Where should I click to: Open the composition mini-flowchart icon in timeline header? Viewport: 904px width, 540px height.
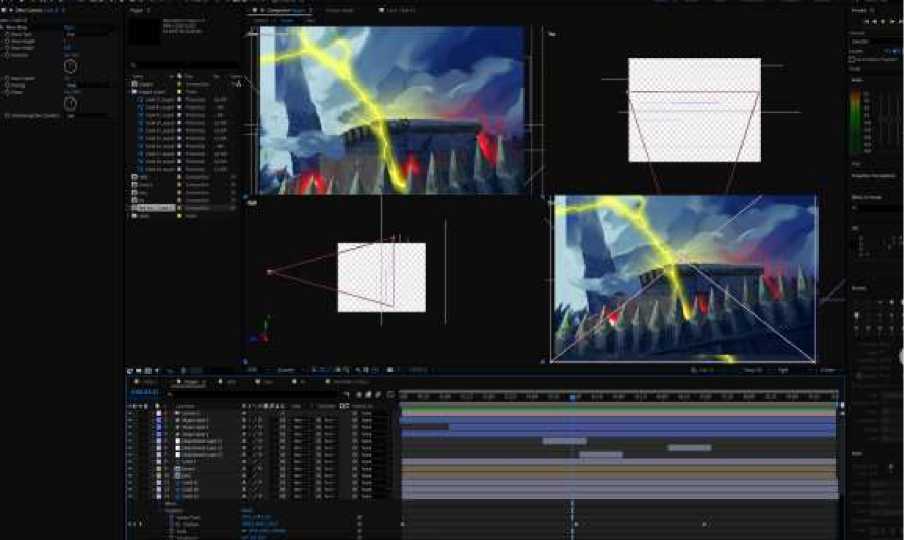(346, 395)
